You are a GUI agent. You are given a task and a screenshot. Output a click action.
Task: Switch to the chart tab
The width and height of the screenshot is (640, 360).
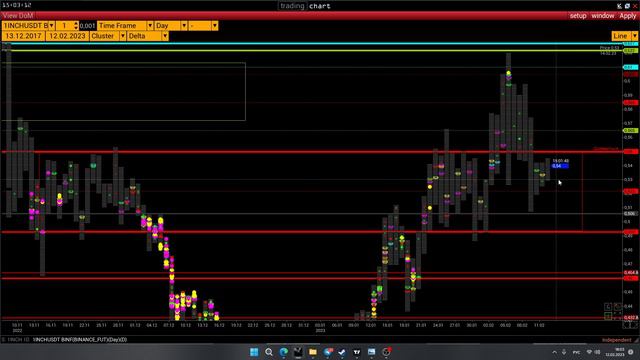320,6
